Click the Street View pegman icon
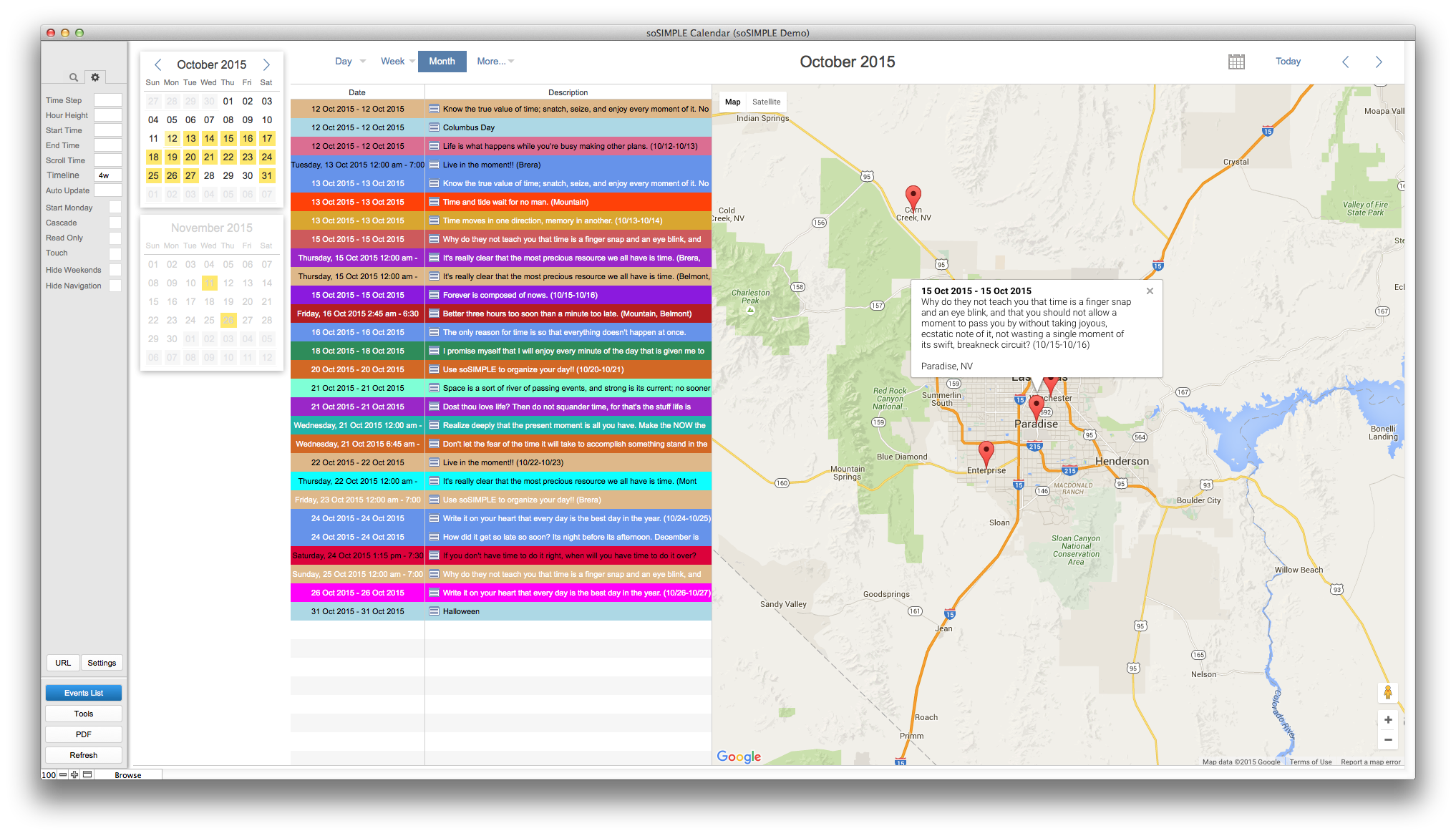 1388,692
